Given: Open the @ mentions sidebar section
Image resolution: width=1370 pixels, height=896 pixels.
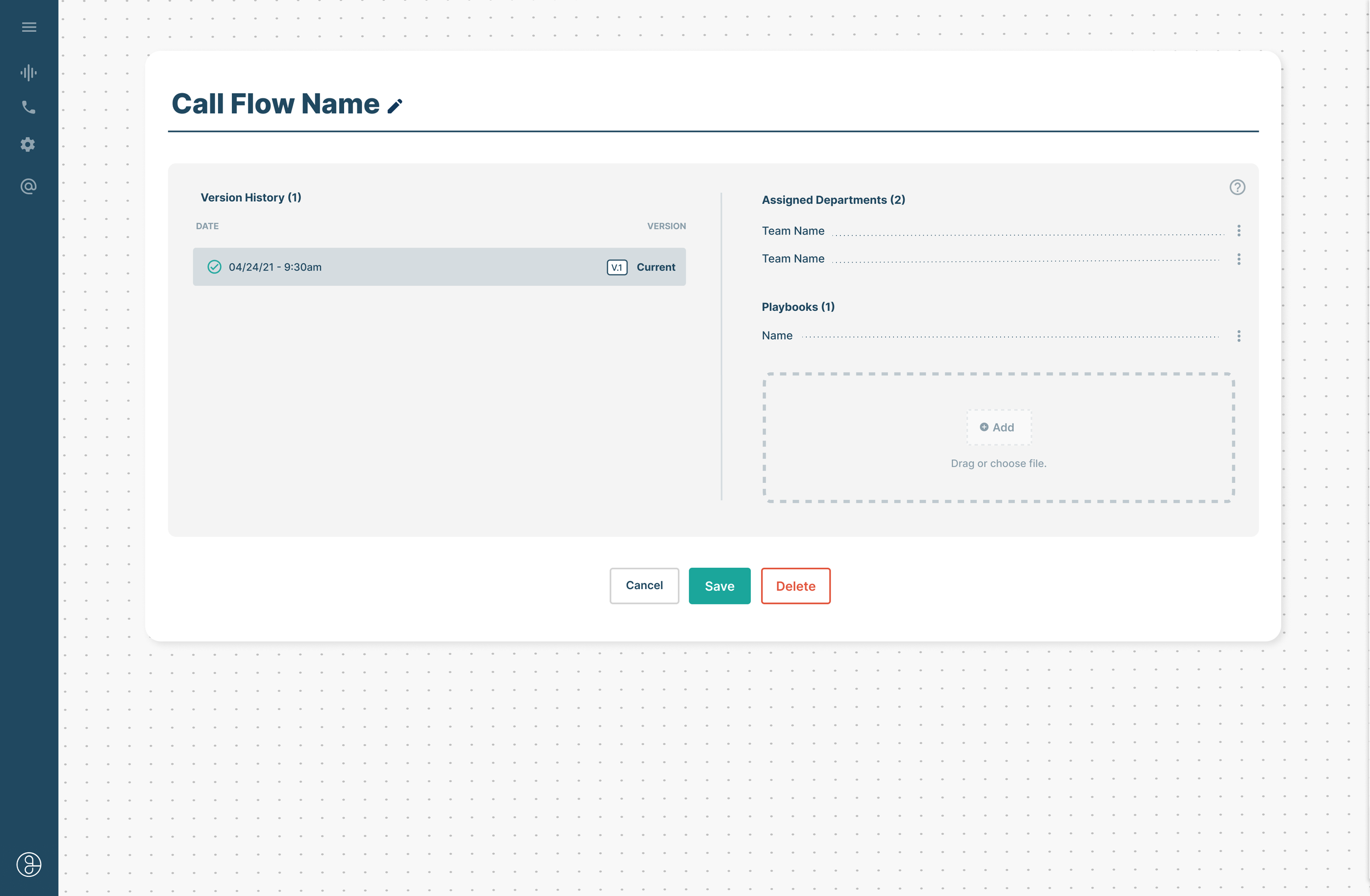Looking at the screenshot, I should click(x=28, y=186).
